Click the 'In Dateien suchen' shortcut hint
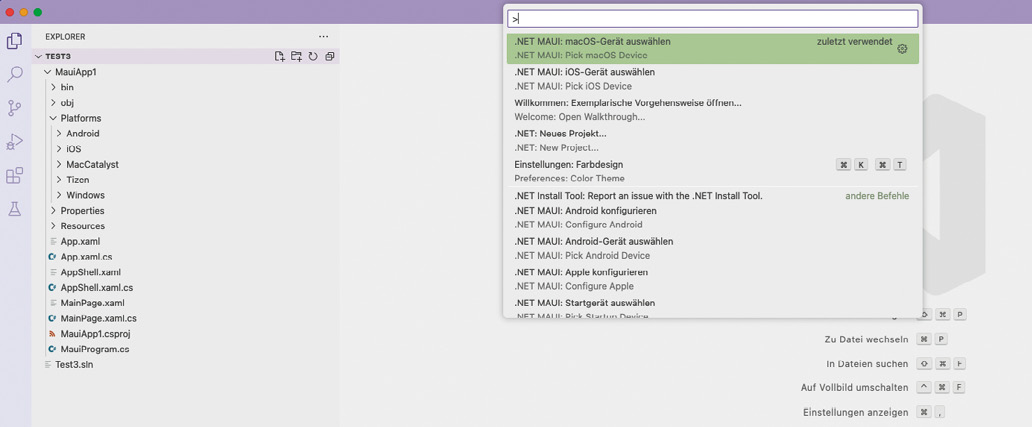Viewport: 1032px width, 427px height. [x=867, y=364]
